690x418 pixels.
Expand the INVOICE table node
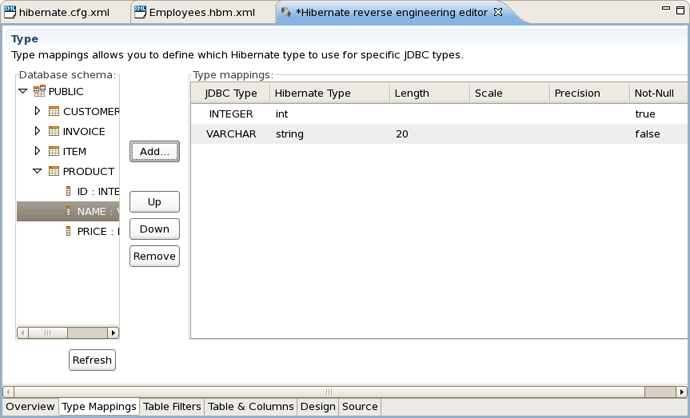(x=38, y=131)
